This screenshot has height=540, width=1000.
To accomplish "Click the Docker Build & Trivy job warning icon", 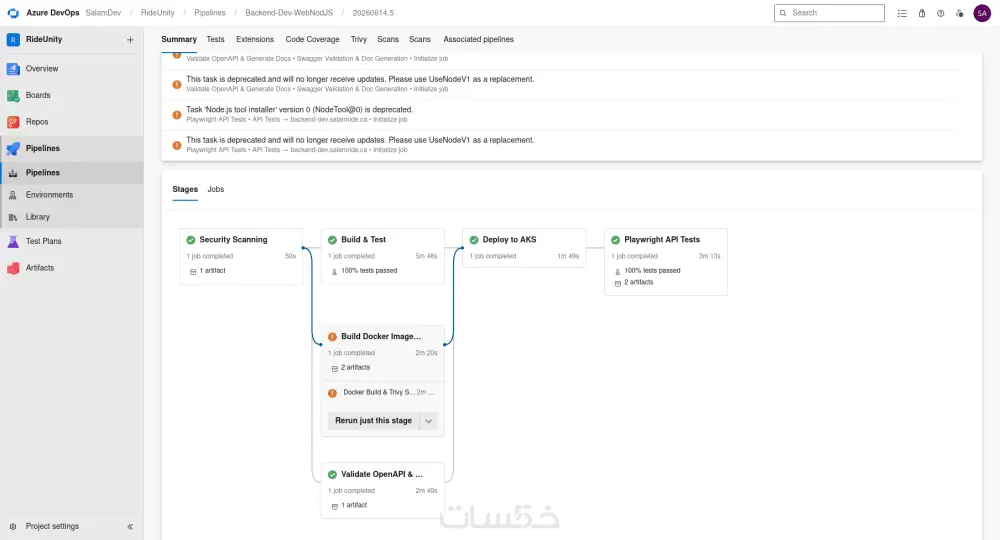I will (332, 393).
